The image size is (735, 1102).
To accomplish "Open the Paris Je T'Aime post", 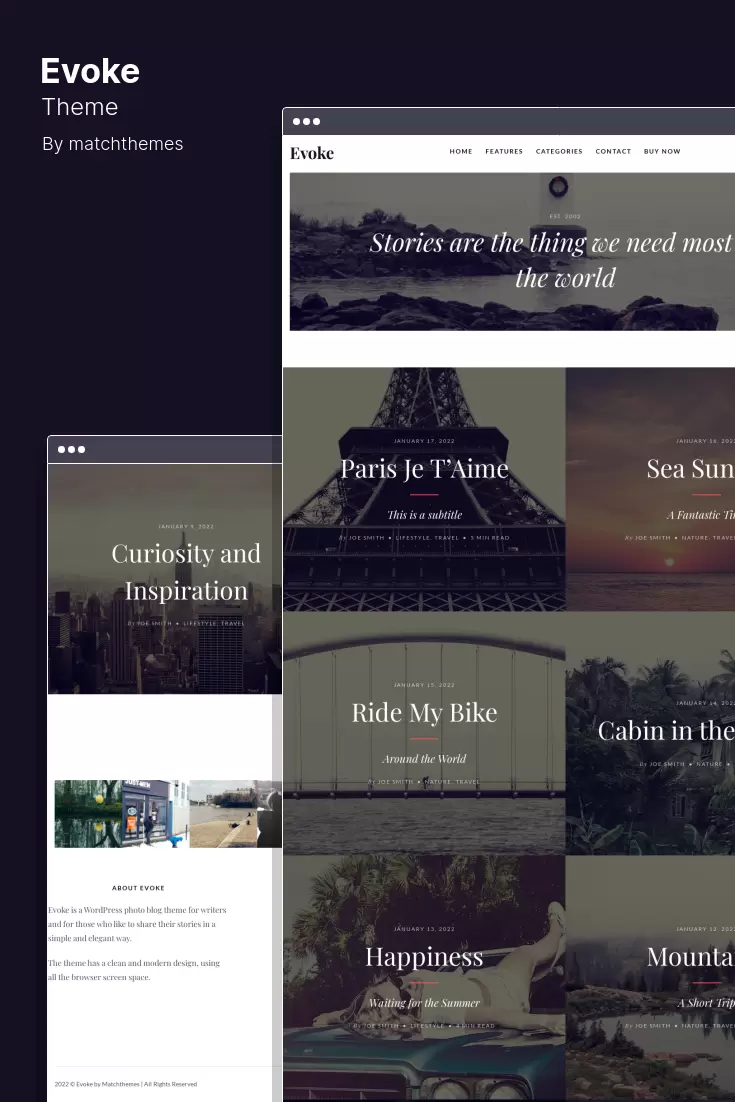I will tap(424, 469).
